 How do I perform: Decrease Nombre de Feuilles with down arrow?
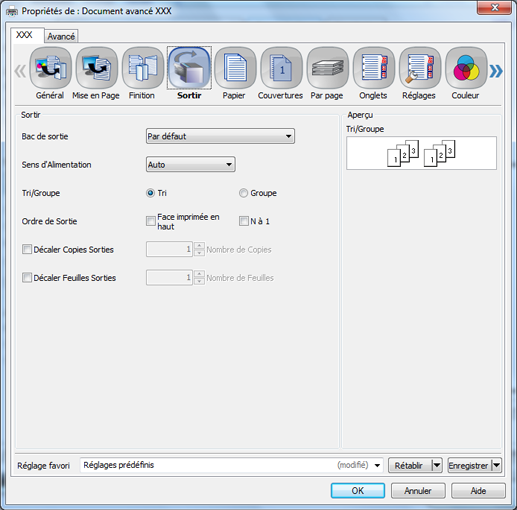199,281
